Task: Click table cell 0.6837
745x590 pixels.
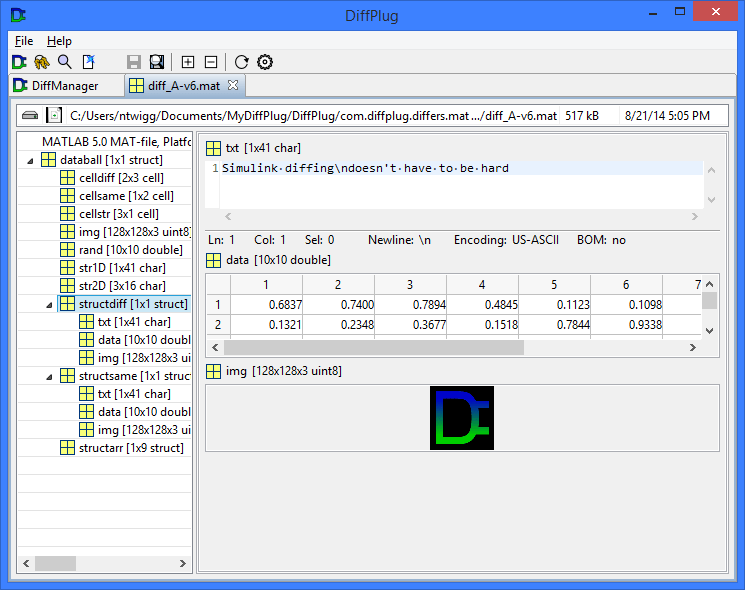Action: (x=267, y=305)
